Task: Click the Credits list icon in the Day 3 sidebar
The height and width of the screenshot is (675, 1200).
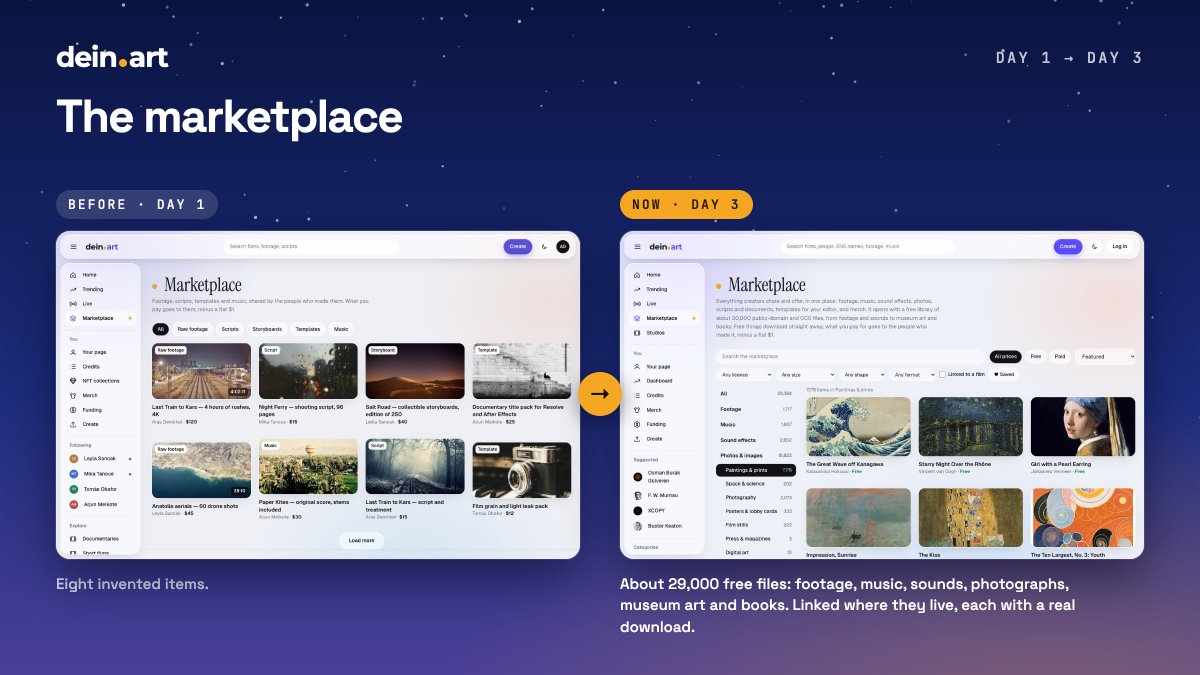Action: pos(637,395)
